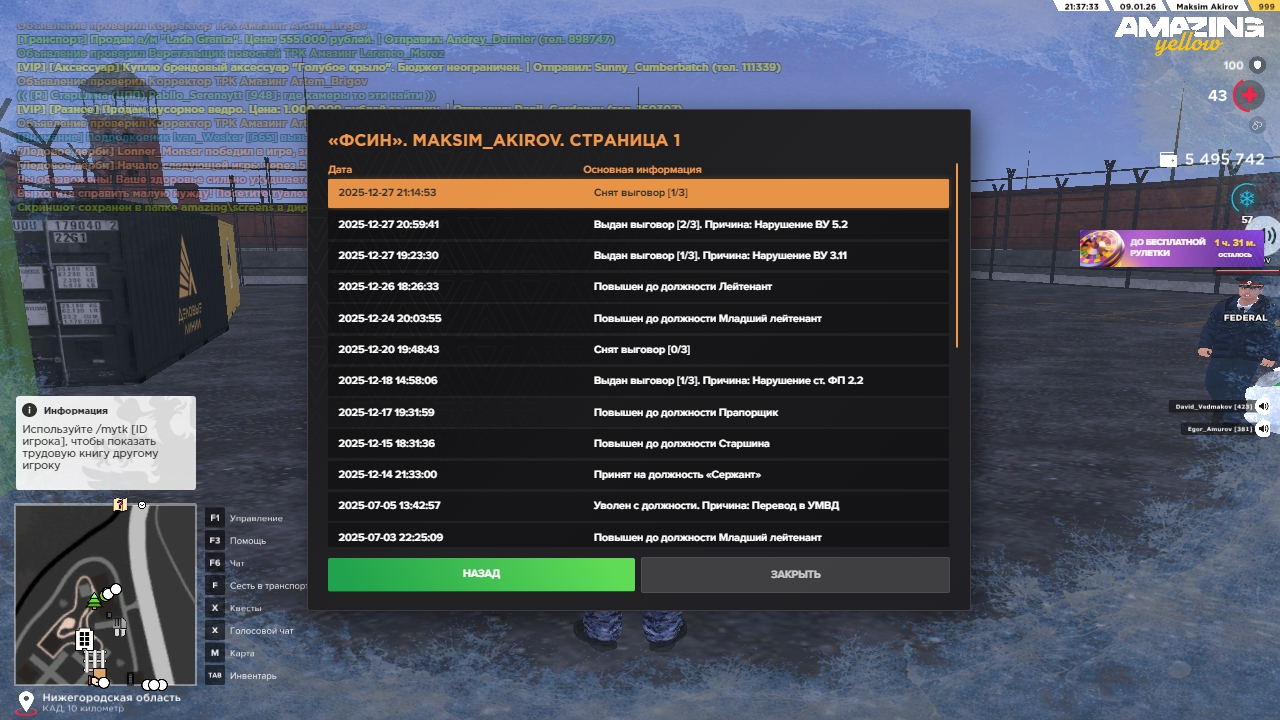Select row 'Снят выговор [0/3]'
The width and height of the screenshot is (1280, 720).
tap(638, 349)
